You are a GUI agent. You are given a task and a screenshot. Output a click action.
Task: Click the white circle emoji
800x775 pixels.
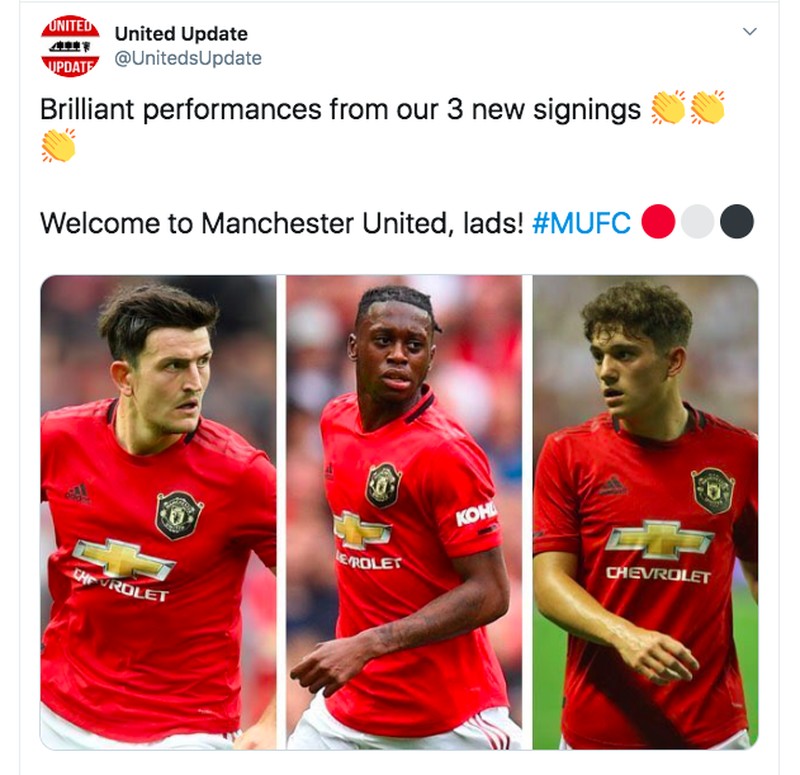(x=697, y=221)
